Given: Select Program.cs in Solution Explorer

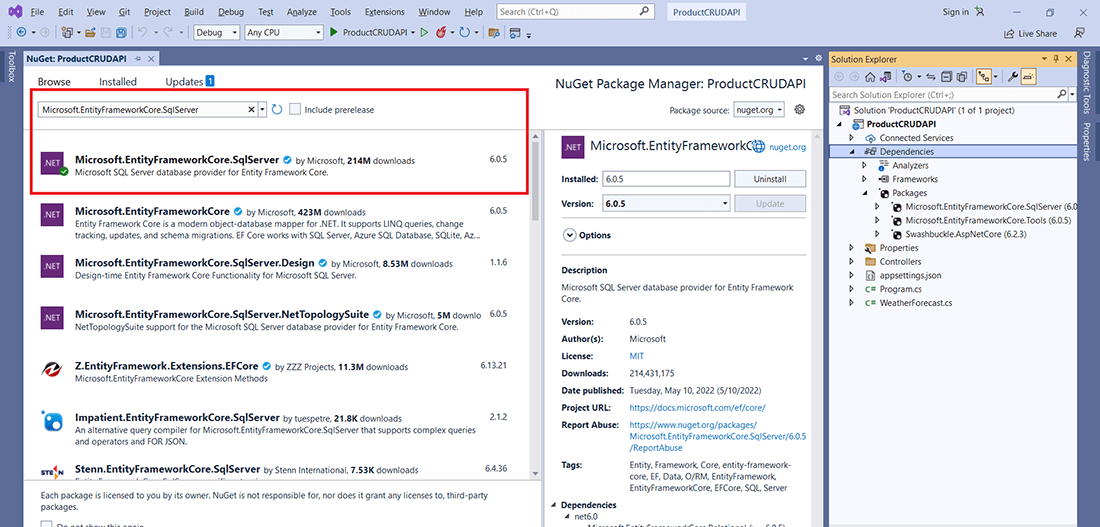Looking at the screenshot, I should click(x=901, y=289).
